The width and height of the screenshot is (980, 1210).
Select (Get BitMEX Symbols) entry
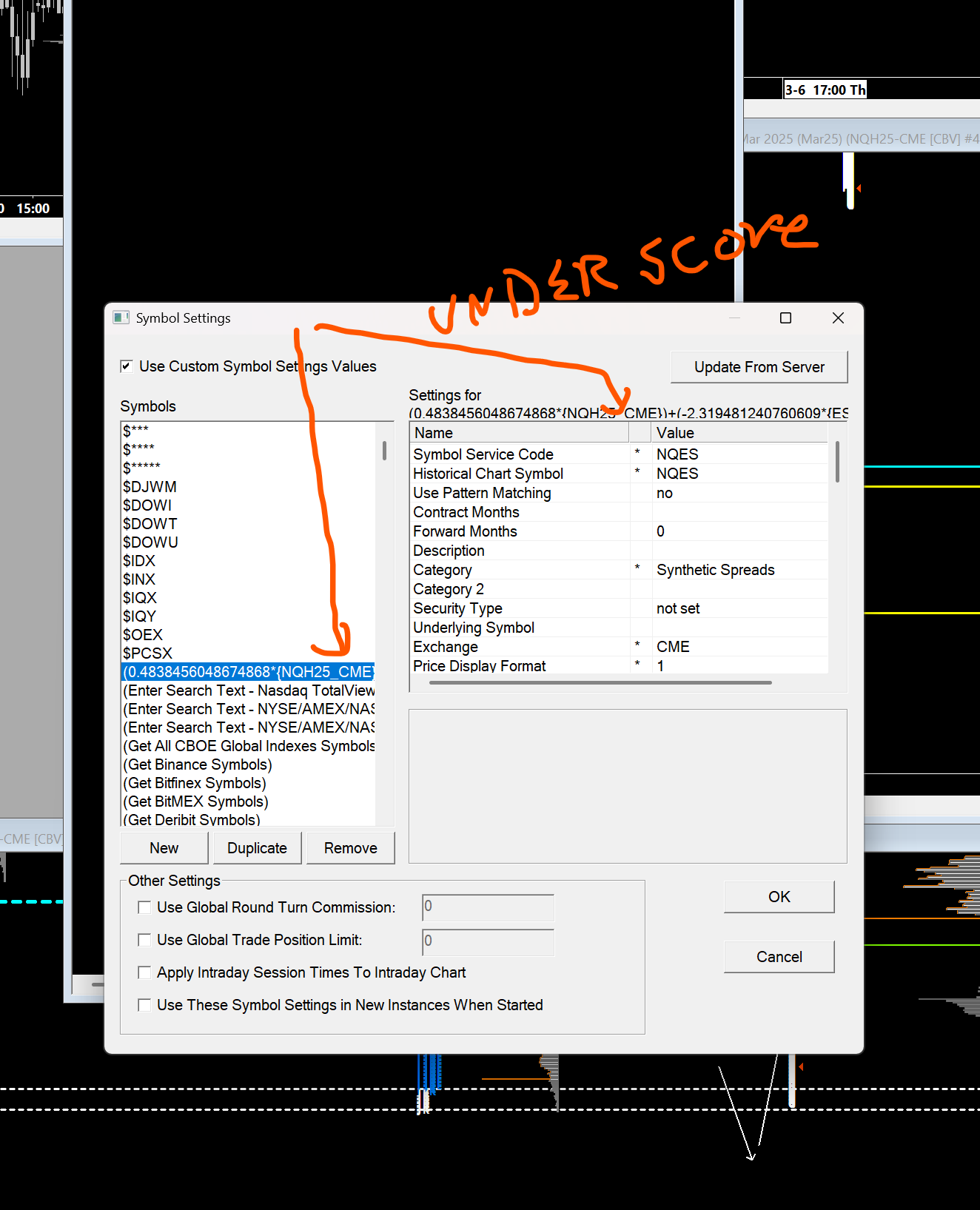click(248, 801)
